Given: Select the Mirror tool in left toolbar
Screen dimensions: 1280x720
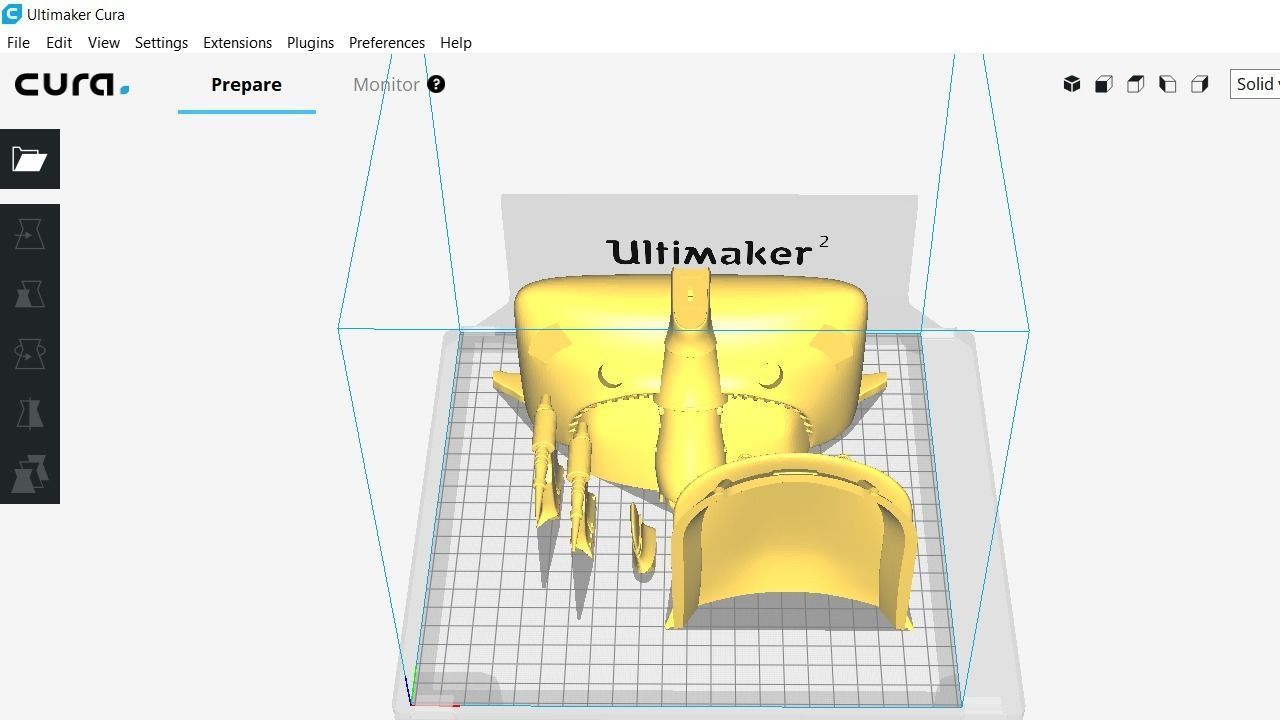Looking at the screenshot, I should pos(29,414).
